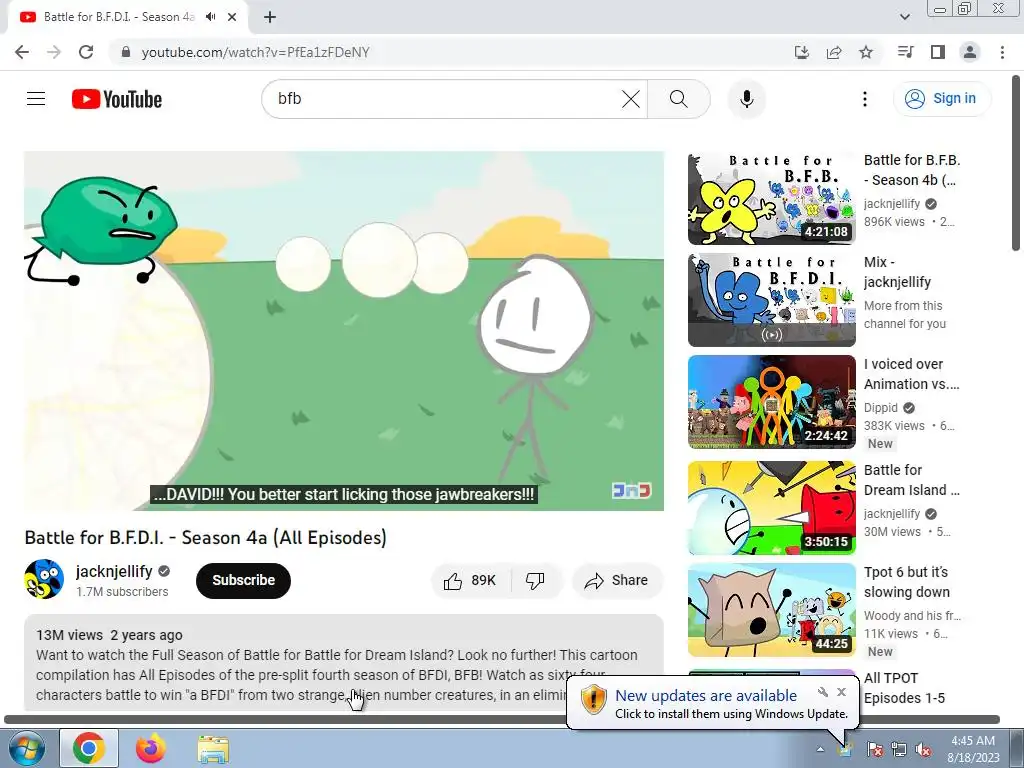Open the jacknjellify channel avatar
Screen dimensions: 1024x768
pyautogui.click(x=44, y=579)
